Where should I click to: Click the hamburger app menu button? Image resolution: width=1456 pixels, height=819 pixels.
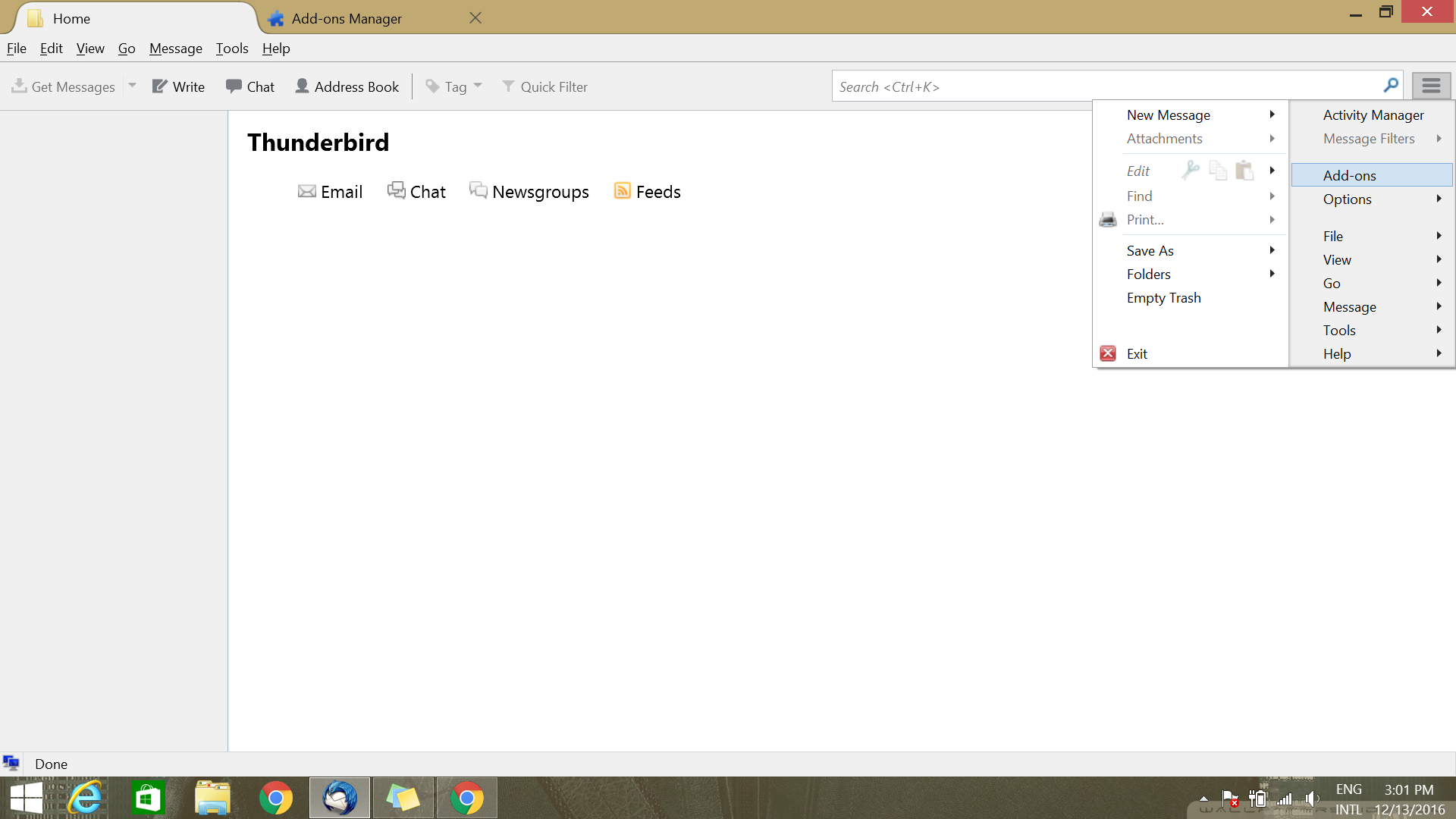(x=1431, y=86)
